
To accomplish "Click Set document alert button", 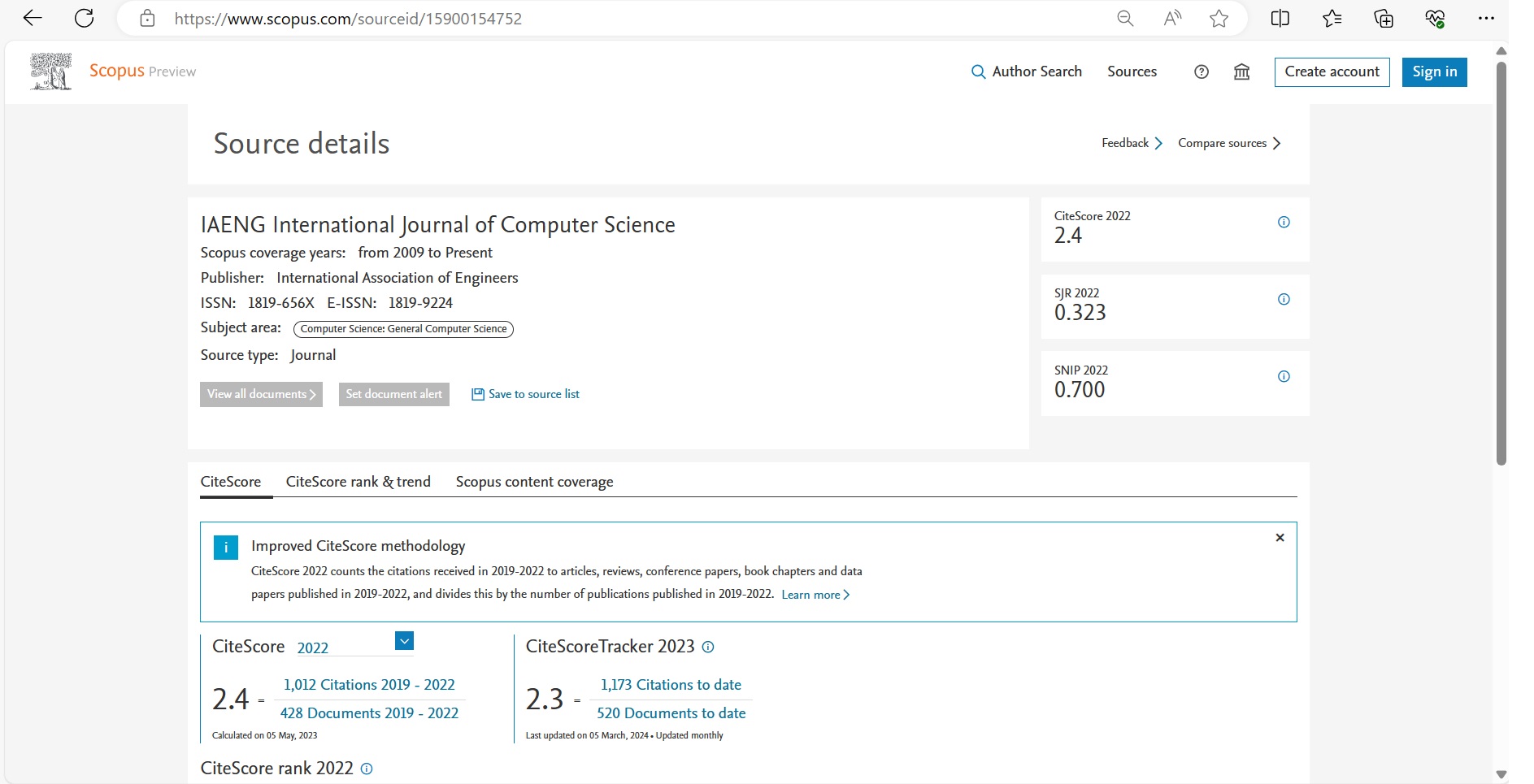I will tap(394, 394).
